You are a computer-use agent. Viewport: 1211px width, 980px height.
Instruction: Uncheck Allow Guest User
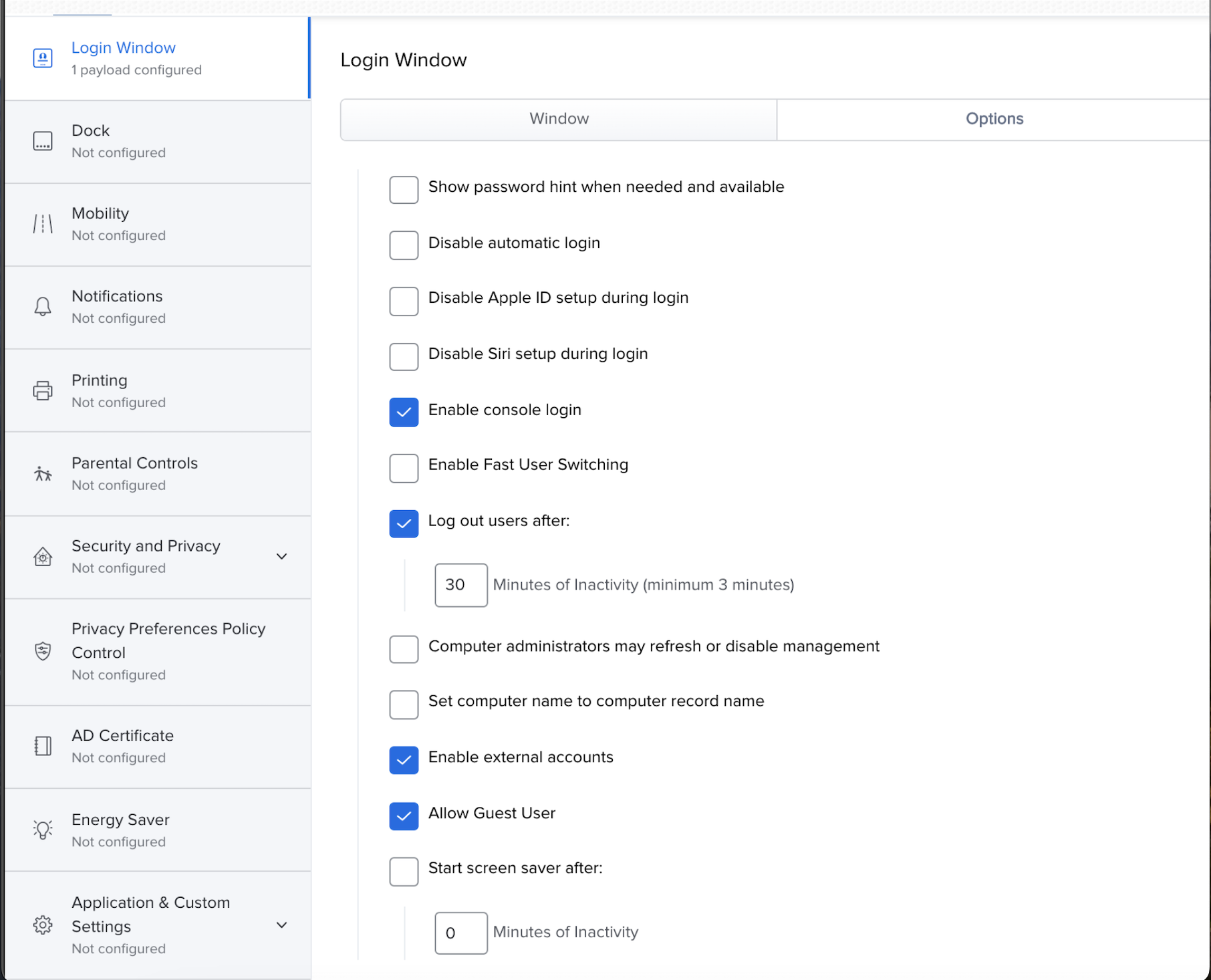point(404,816)
